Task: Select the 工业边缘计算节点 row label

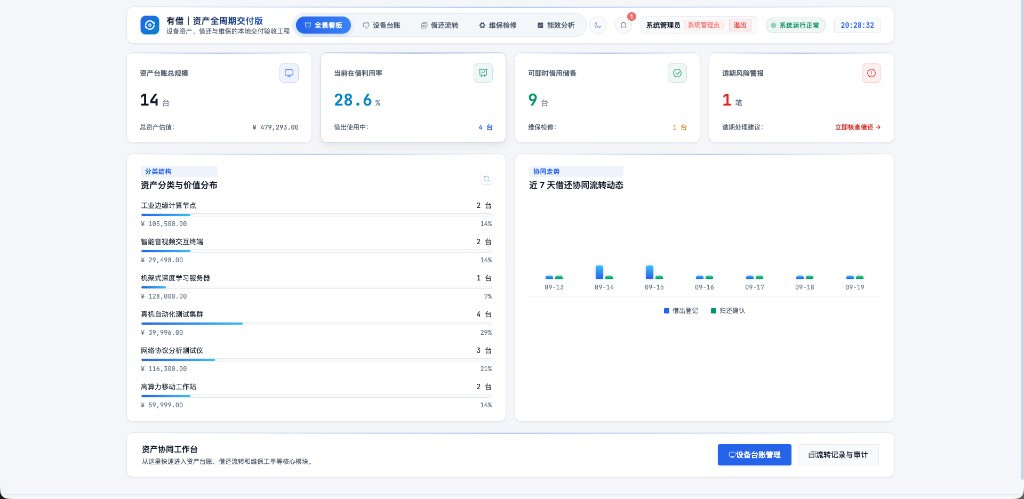Action: (168, 205)
